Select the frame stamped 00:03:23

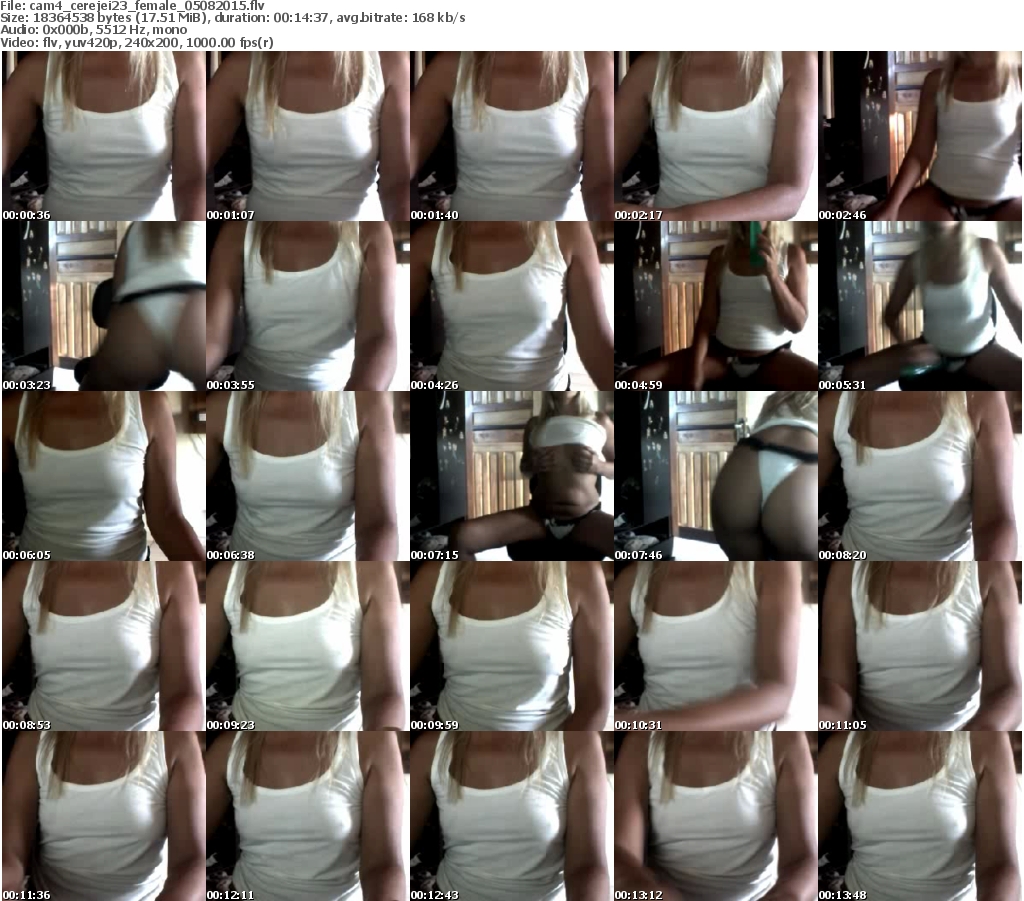coord(104,306)
